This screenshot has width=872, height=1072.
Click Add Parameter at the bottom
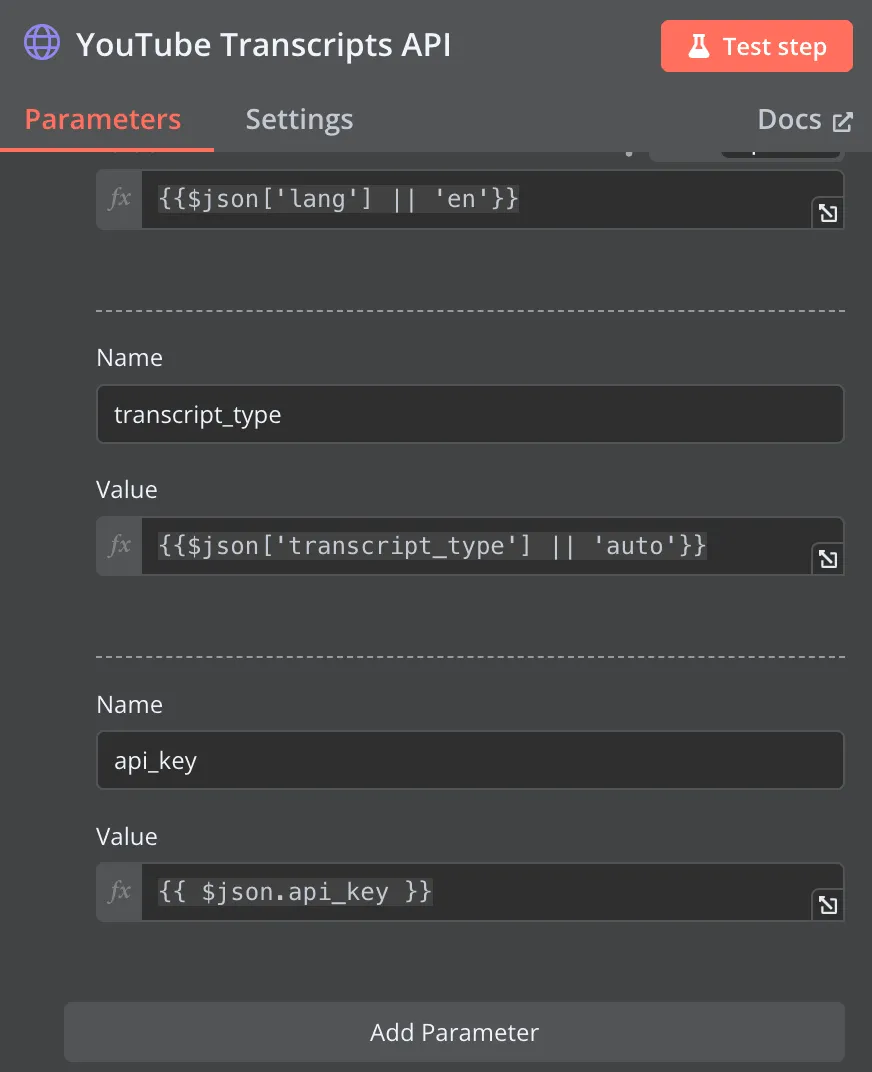[454, 1032]
